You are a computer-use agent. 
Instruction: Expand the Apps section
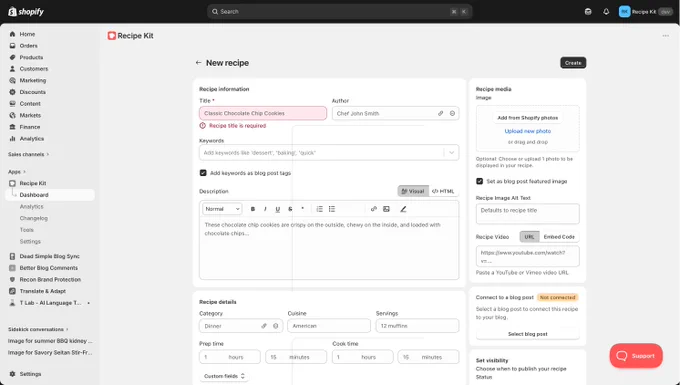[x=16, y=172]
